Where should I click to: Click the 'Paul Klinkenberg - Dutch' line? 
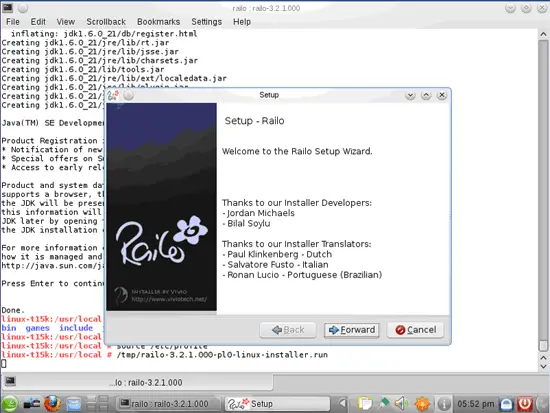[x=277, y=254]
